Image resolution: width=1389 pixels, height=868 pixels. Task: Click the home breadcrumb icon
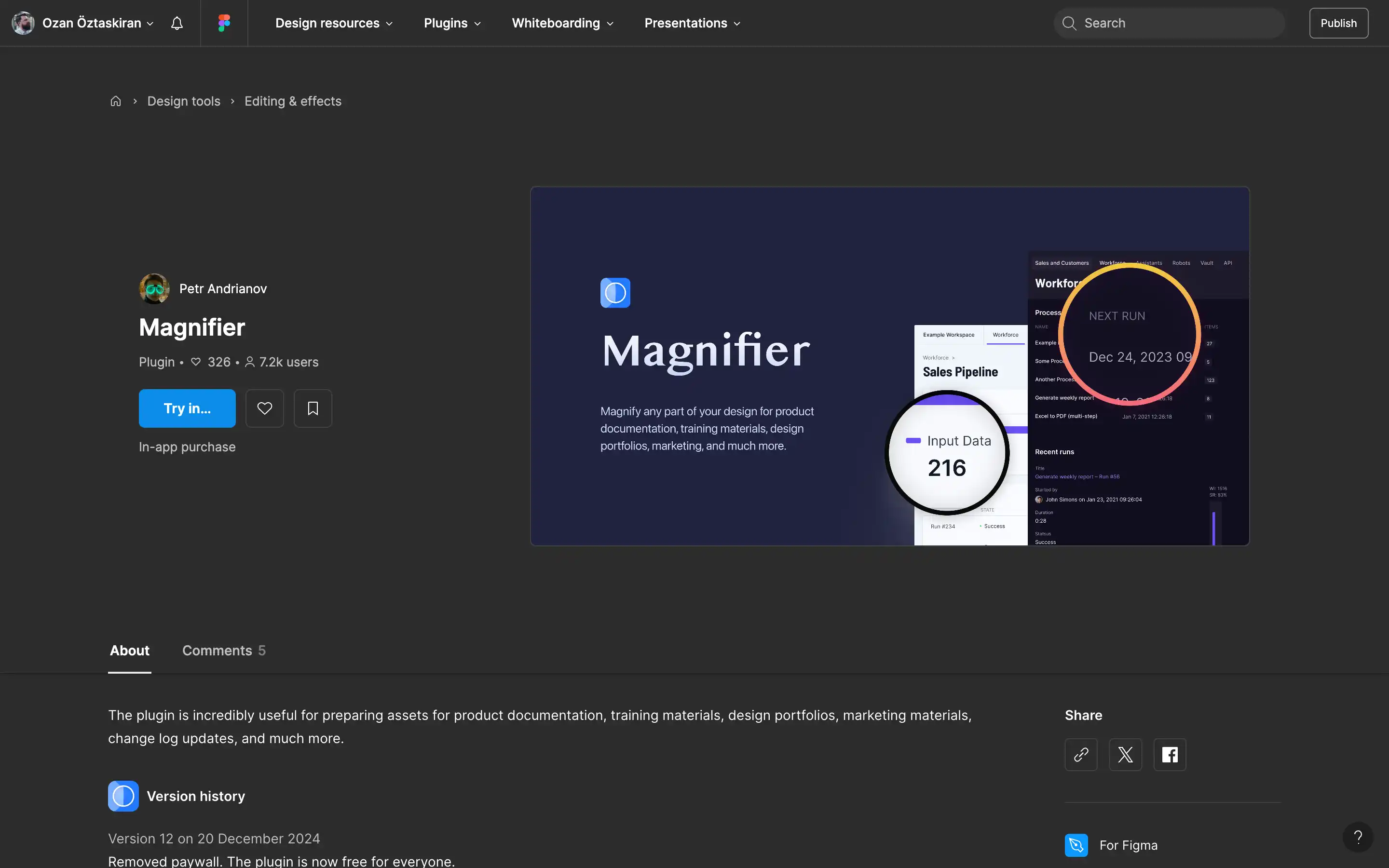click(x=116, y=101)
